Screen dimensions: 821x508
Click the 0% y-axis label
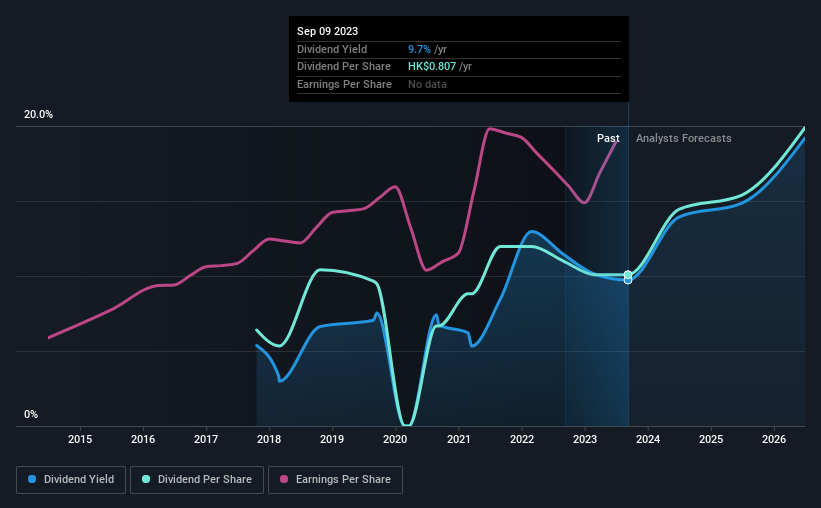click(x=31, y=414)
